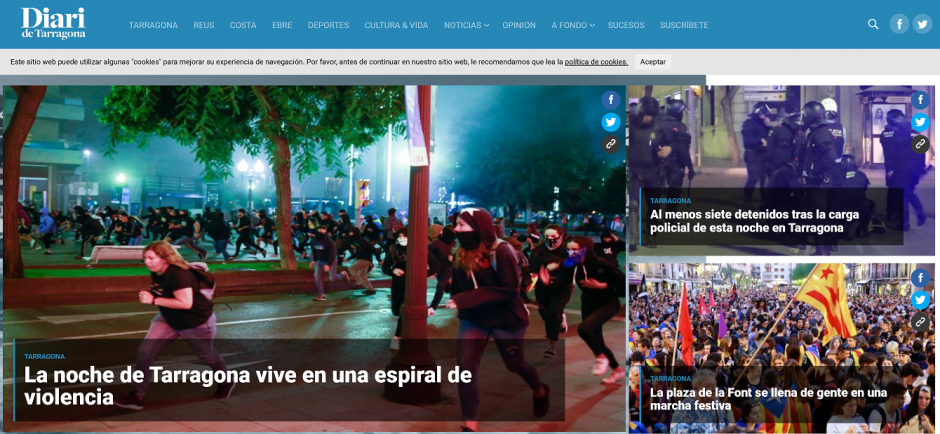Image resolution: width=940 pixels, height=434 pixels.
Task: Open the Deportes section
Action: [x=328, y=25]
